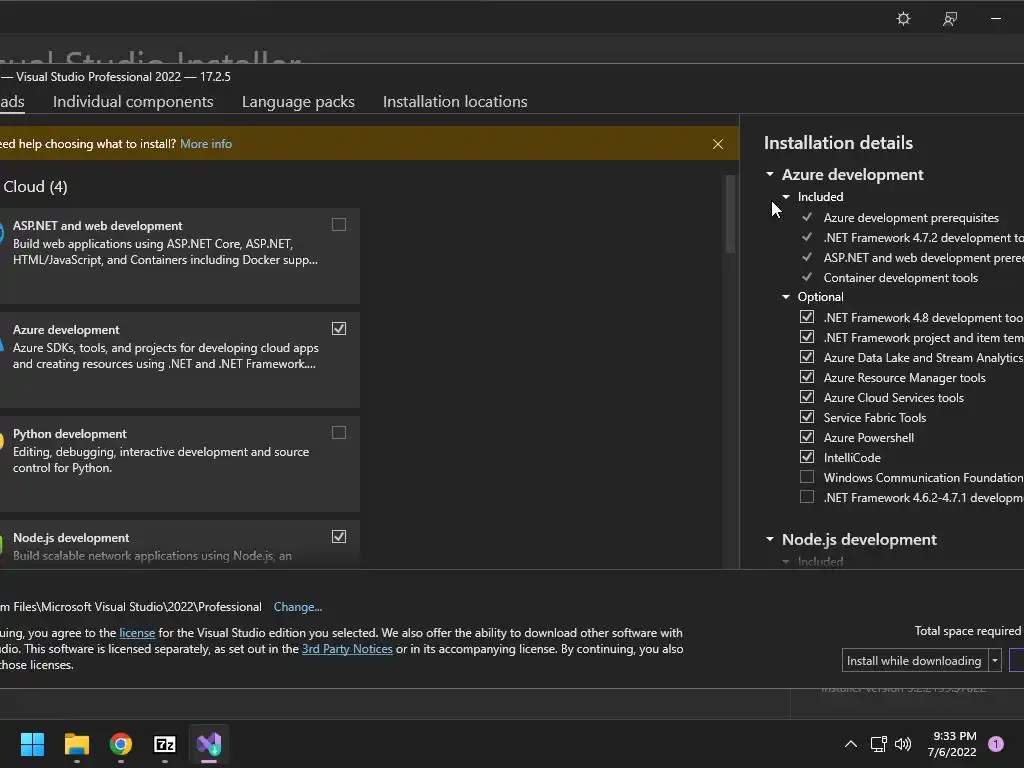Click workloads list vertical scrollbar
This screenshot has height=768, width=1024.
tap(730, 214)
